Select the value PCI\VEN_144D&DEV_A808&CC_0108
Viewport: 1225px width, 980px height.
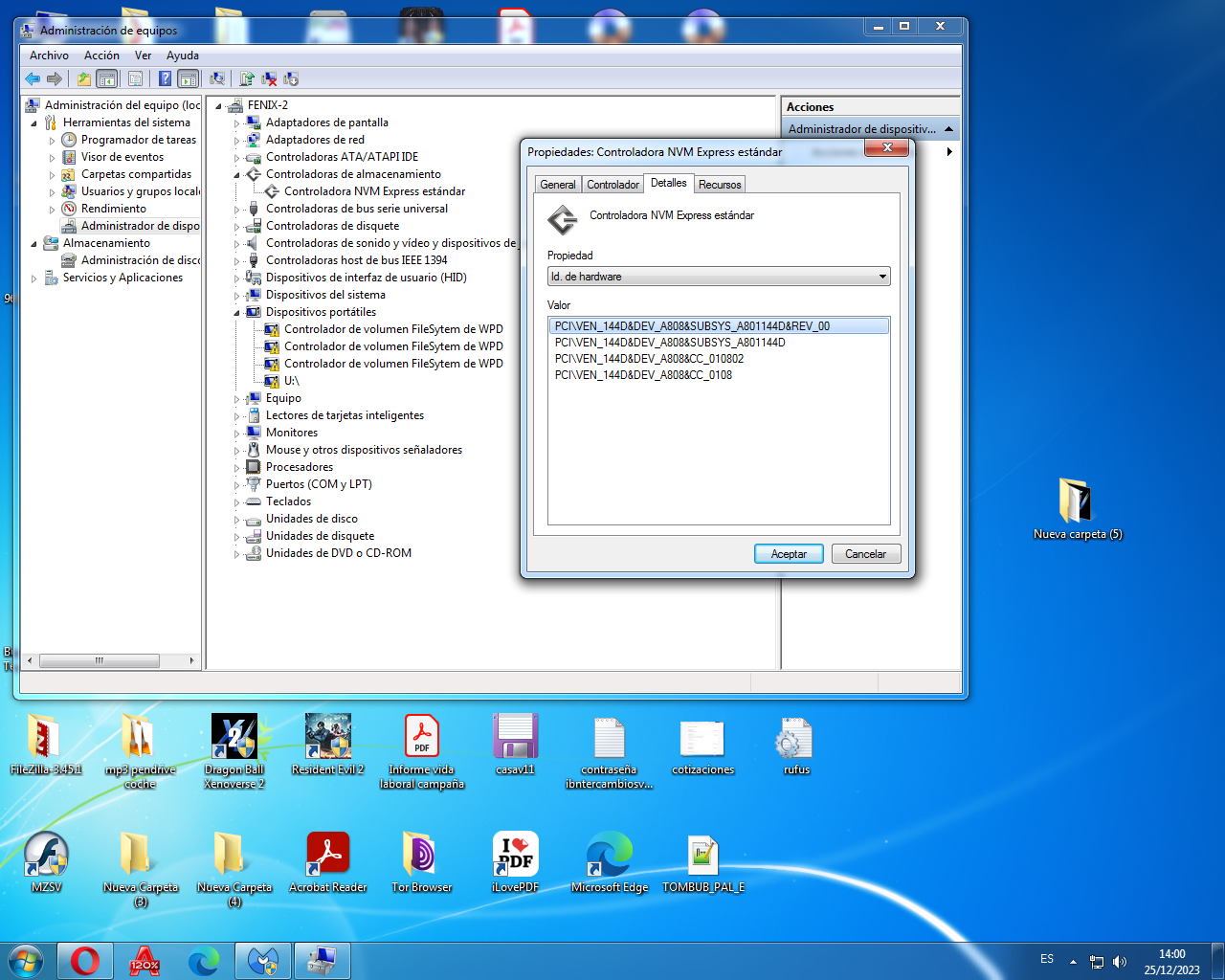pyautogui.click(x=643, y=375)
